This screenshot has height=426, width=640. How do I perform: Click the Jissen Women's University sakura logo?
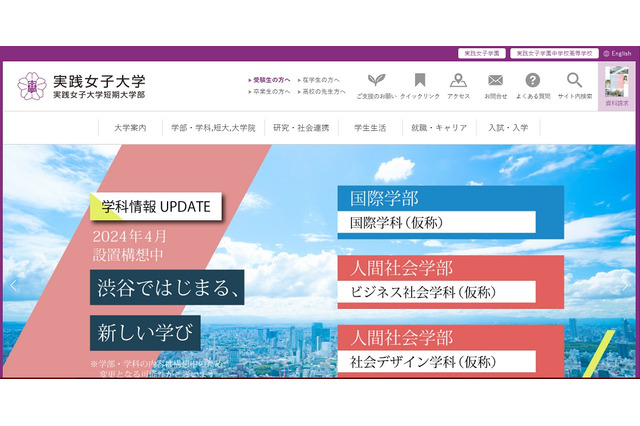pos(32,86)
